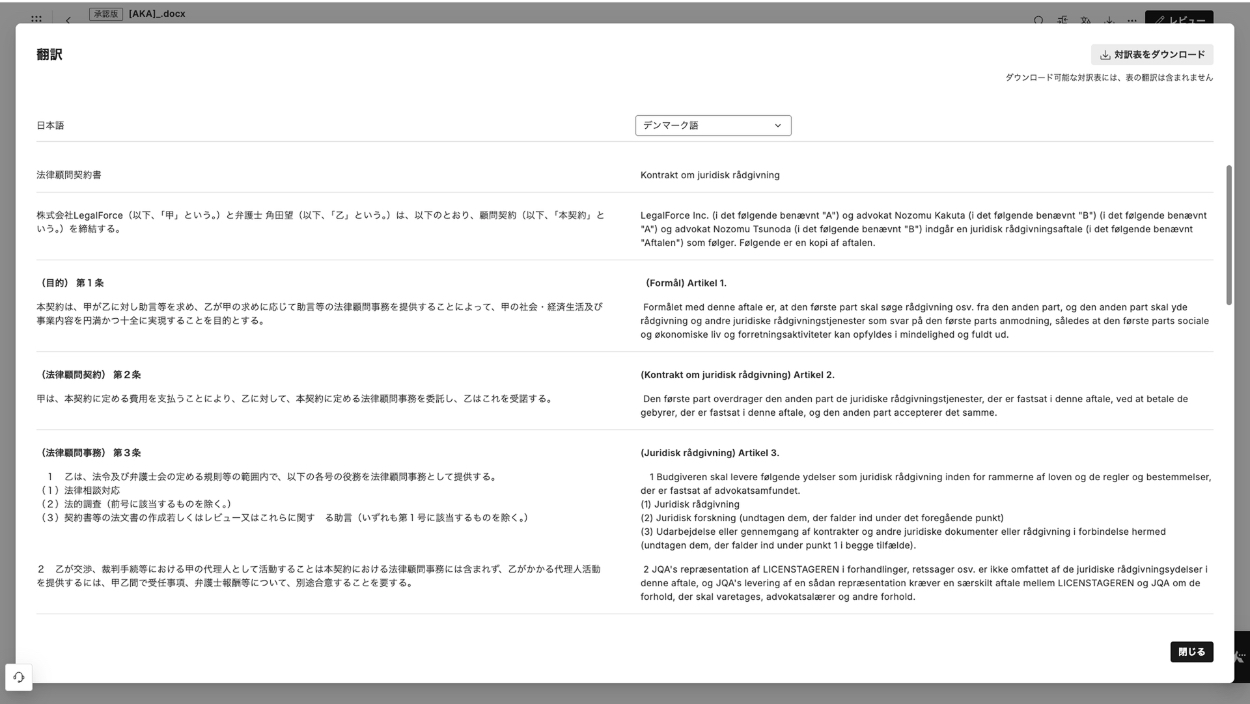
Task: Click the paragraph starting 'Den første part overdrager'
Action: point(914,405)
